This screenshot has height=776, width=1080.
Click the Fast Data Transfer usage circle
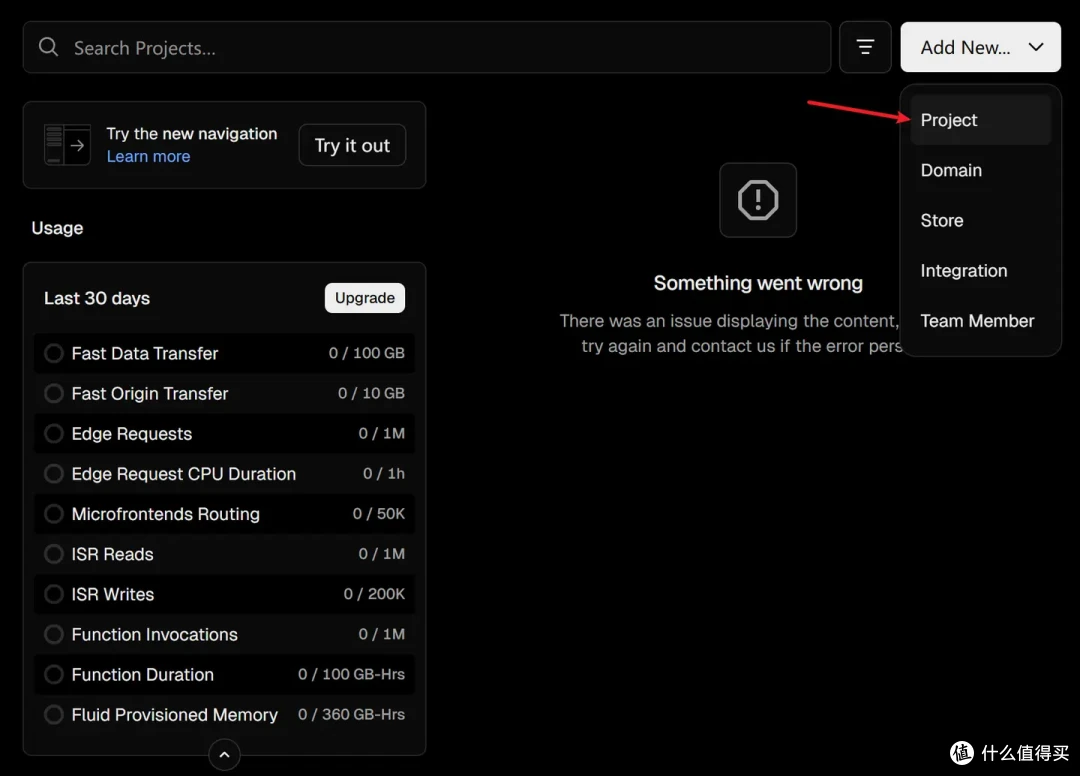[x=54, y=353]
